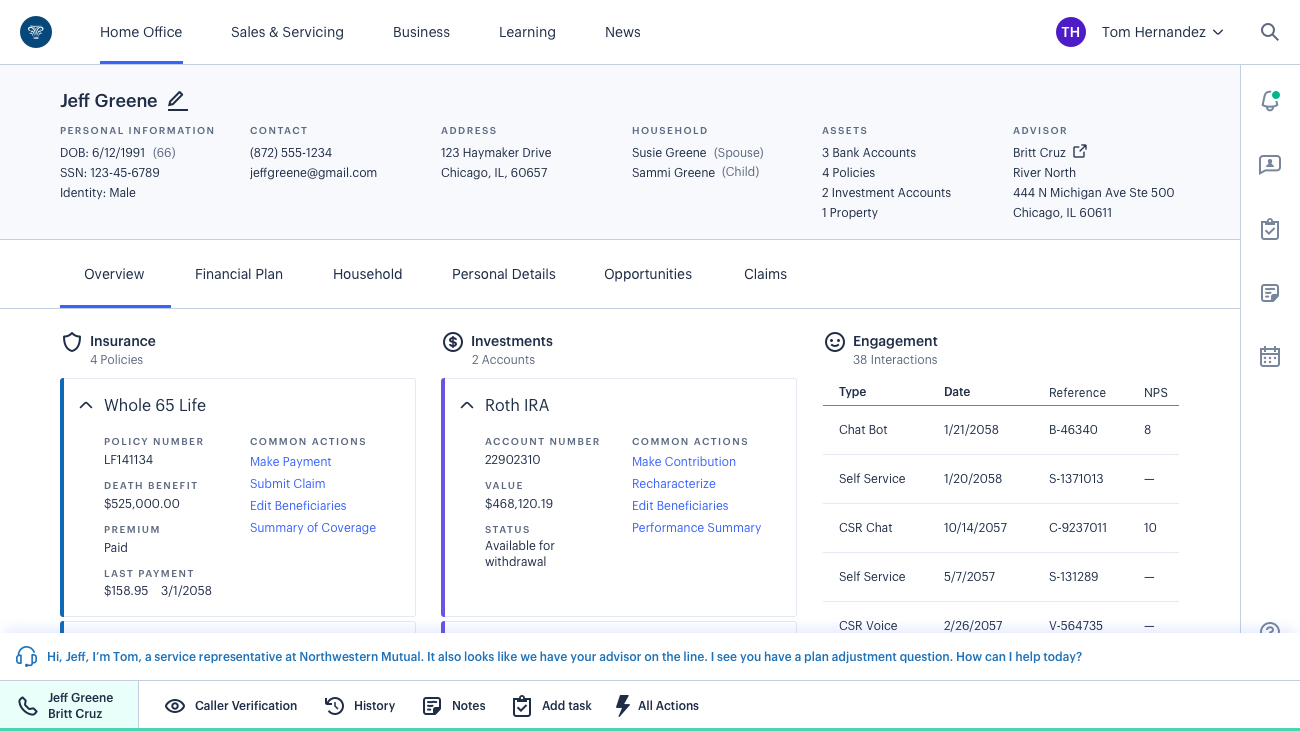The height and width of the screenshot is (731, 1300).
Task: Open Notes in bottom bar
Action: [454, 706]
